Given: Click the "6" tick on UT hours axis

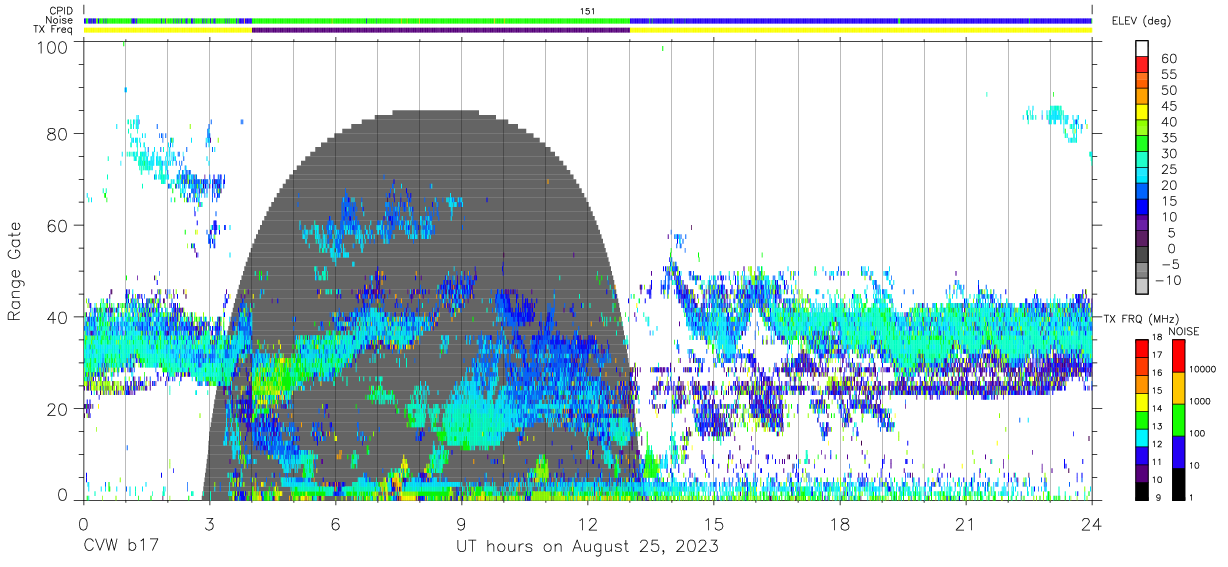Looking at the screenshot, I should (336, 524).
